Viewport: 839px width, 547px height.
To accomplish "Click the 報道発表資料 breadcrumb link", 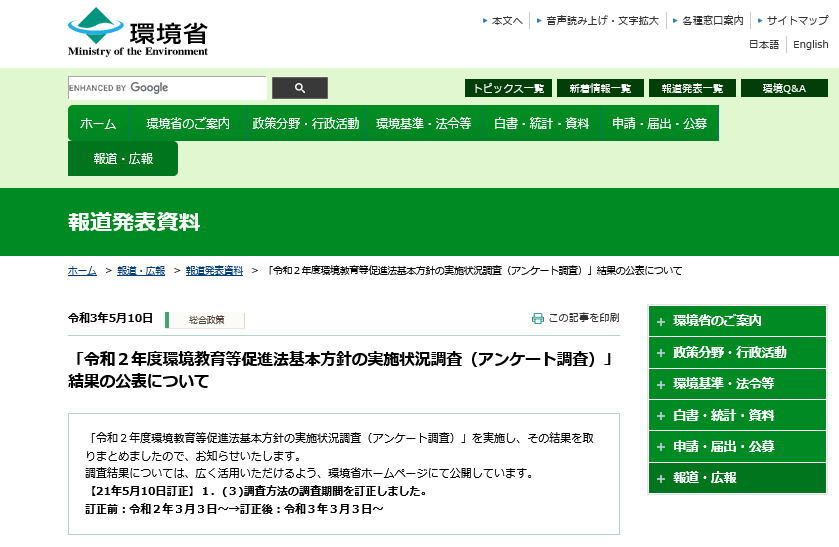I will coord(214,271).
